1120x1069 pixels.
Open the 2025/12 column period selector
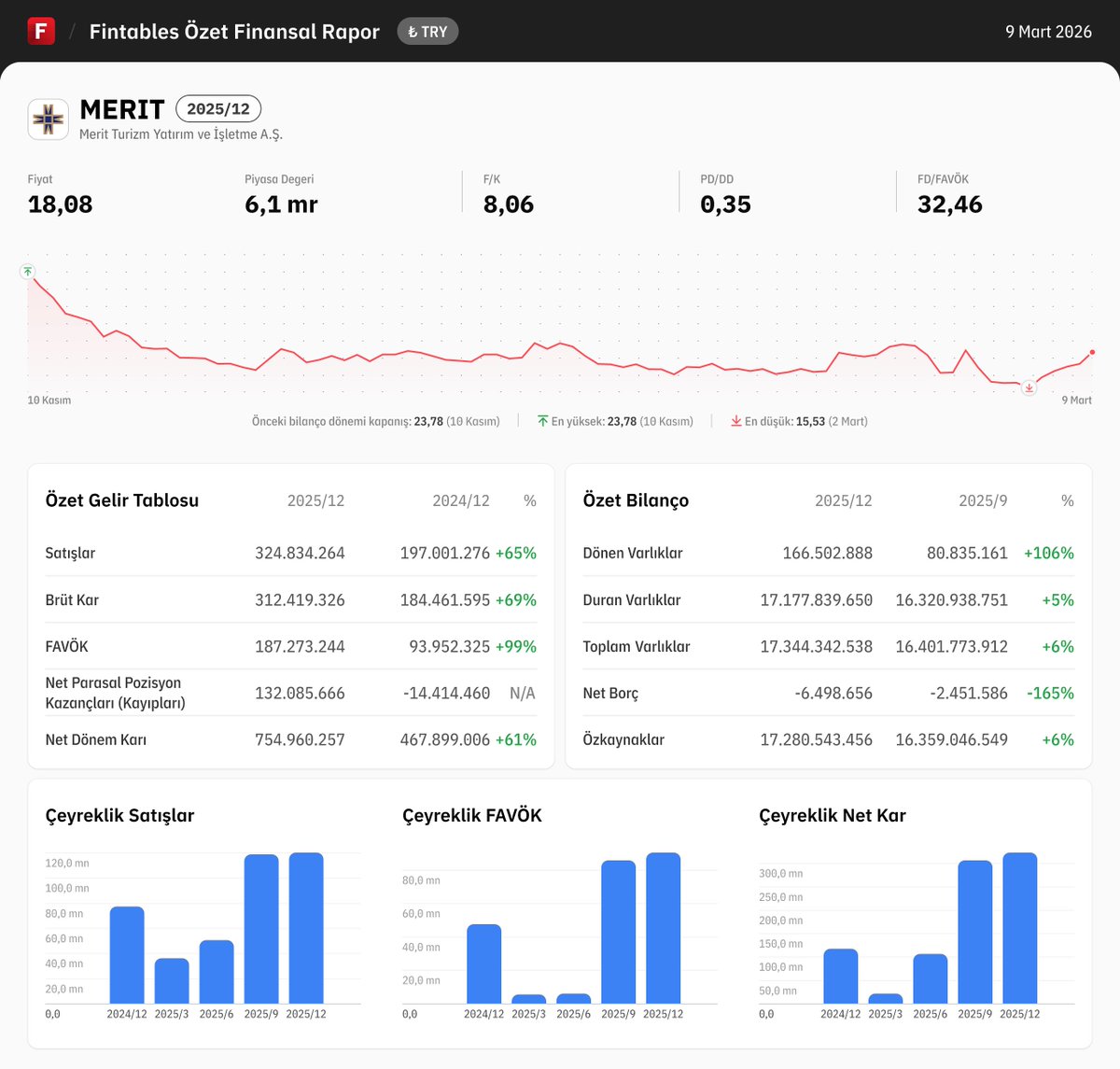coord(315,500)
